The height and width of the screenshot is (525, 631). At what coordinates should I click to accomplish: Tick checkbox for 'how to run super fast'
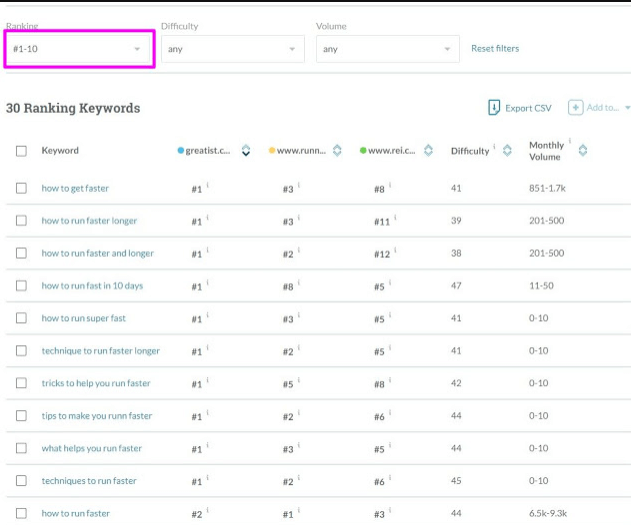click(21, 318)
